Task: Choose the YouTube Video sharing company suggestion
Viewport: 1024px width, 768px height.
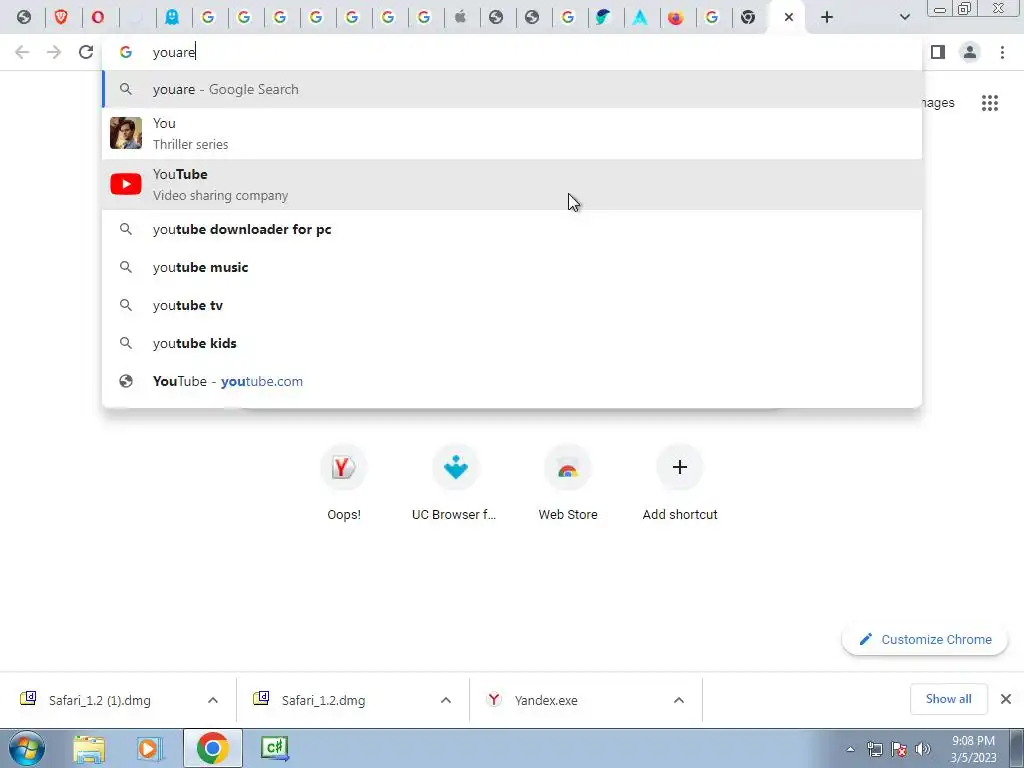Action: [512, 184]
